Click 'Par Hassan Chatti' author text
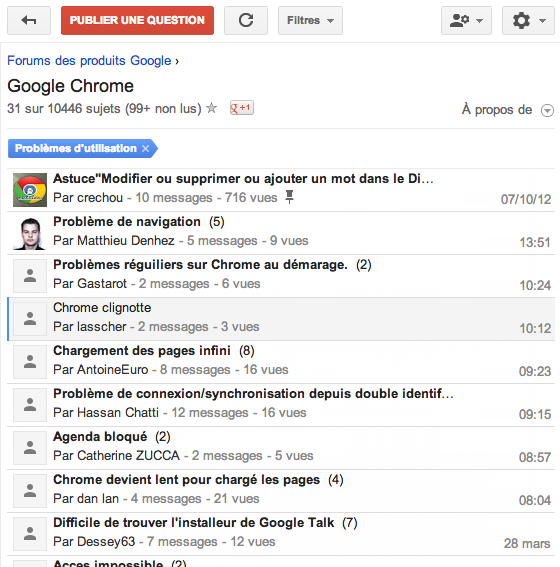 (x=106, y=413)
